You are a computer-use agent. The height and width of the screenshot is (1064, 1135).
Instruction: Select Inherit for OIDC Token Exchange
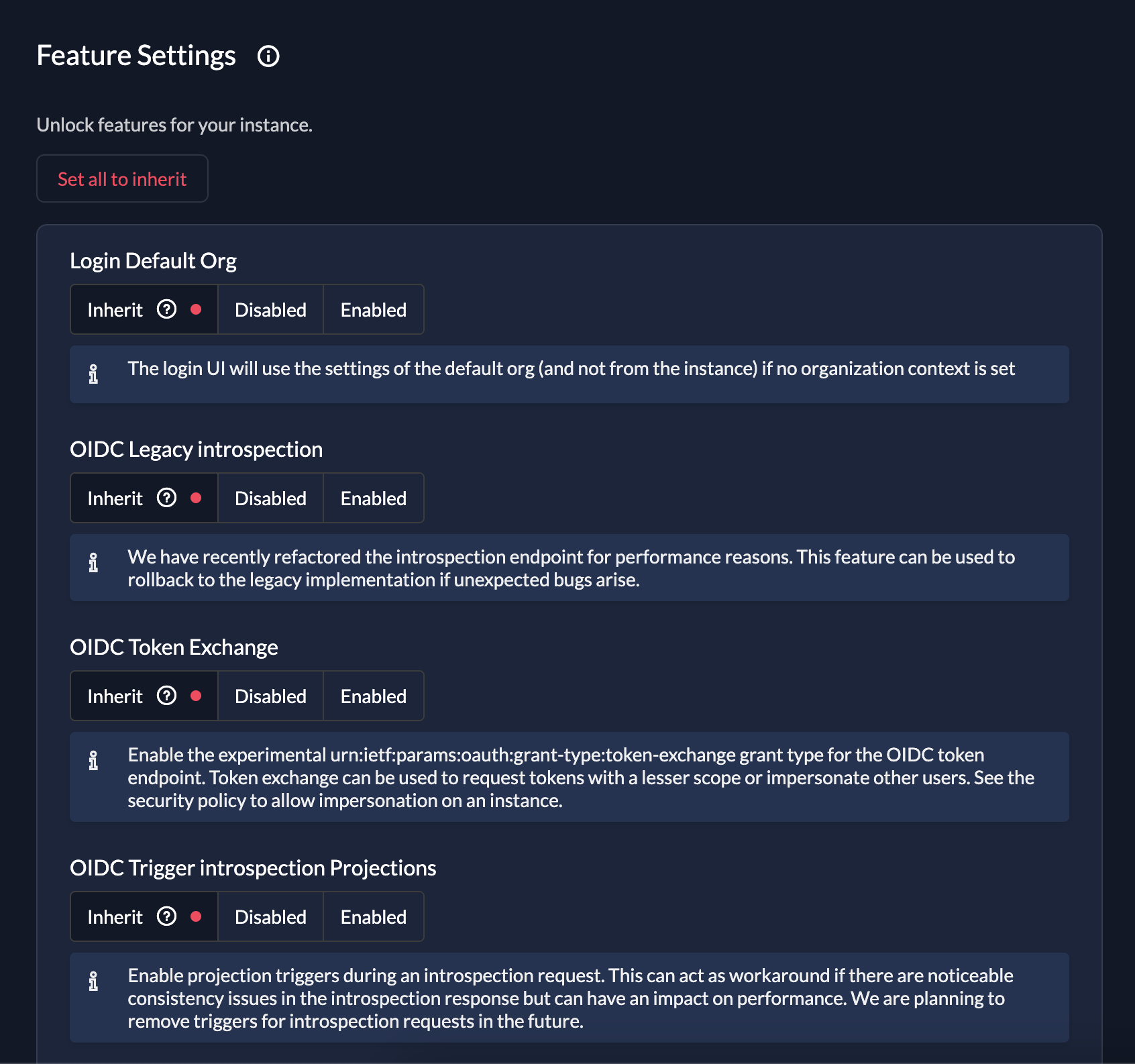click(115, 696)
